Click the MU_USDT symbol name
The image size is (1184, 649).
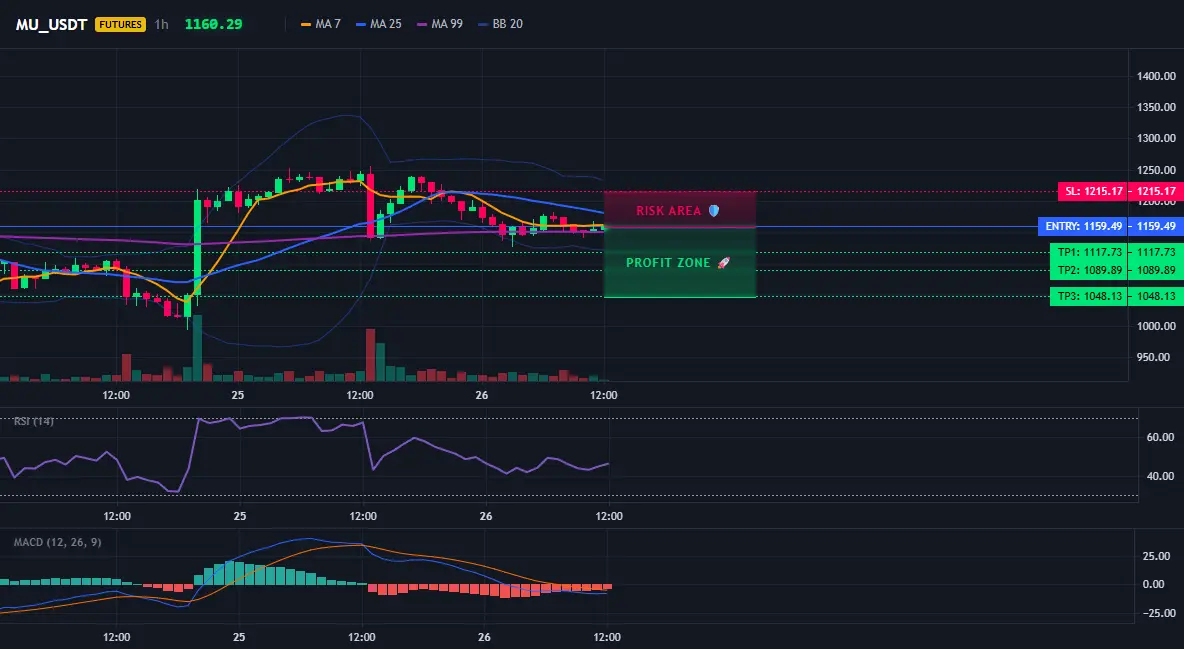point(51,24)
